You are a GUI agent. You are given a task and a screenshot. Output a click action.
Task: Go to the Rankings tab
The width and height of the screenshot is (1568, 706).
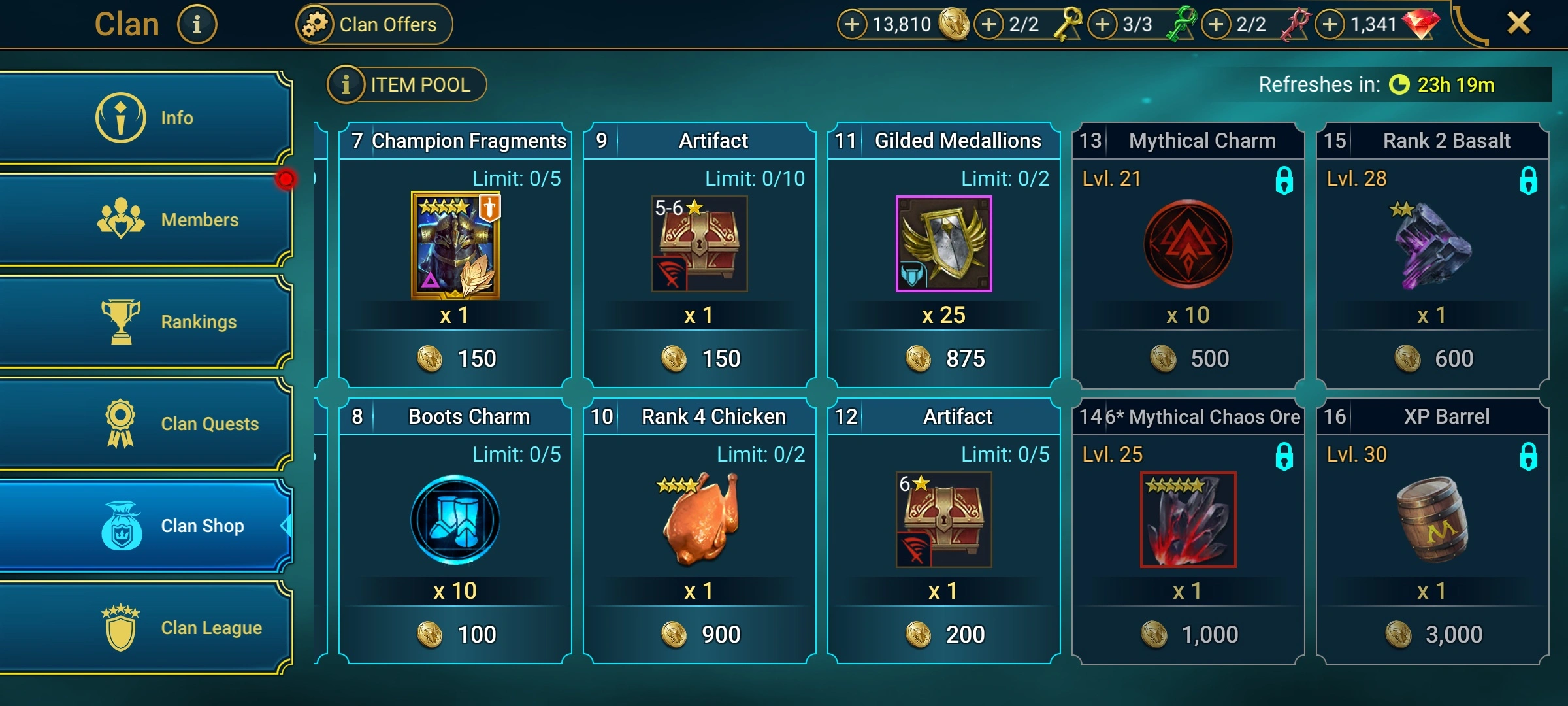145,322
